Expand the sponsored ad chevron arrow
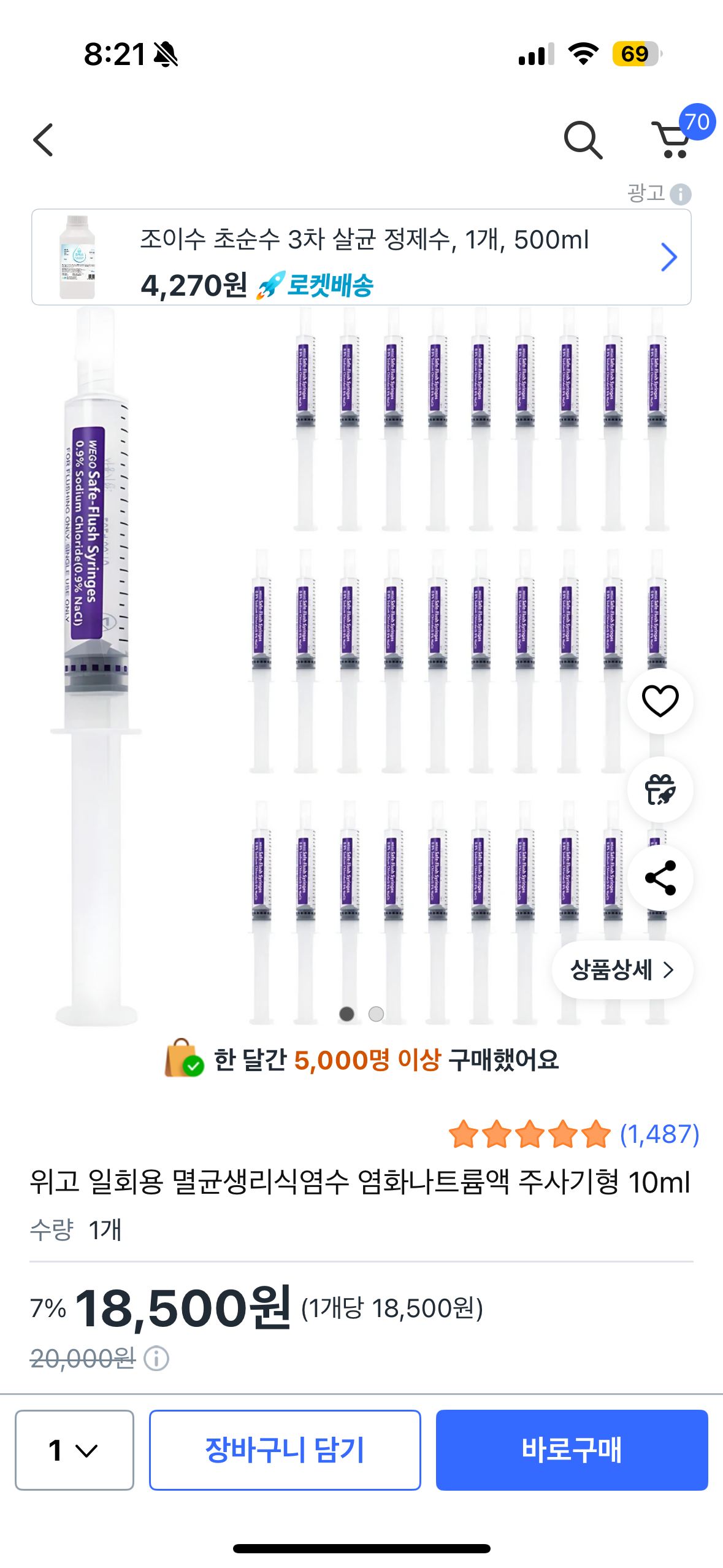Screen dimensions: 723x1568 [x=668, y=257]
